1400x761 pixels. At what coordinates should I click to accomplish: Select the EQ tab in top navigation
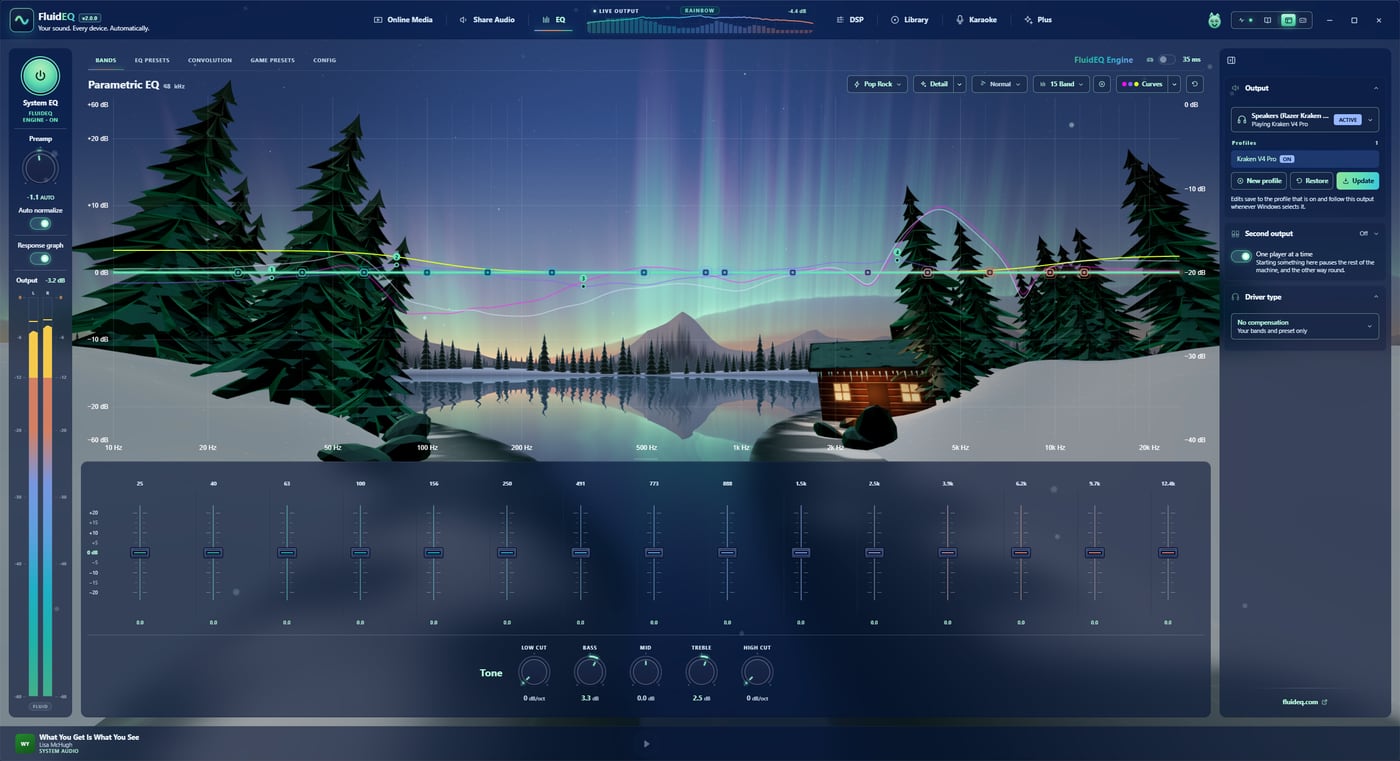click(x=553, y=20)
